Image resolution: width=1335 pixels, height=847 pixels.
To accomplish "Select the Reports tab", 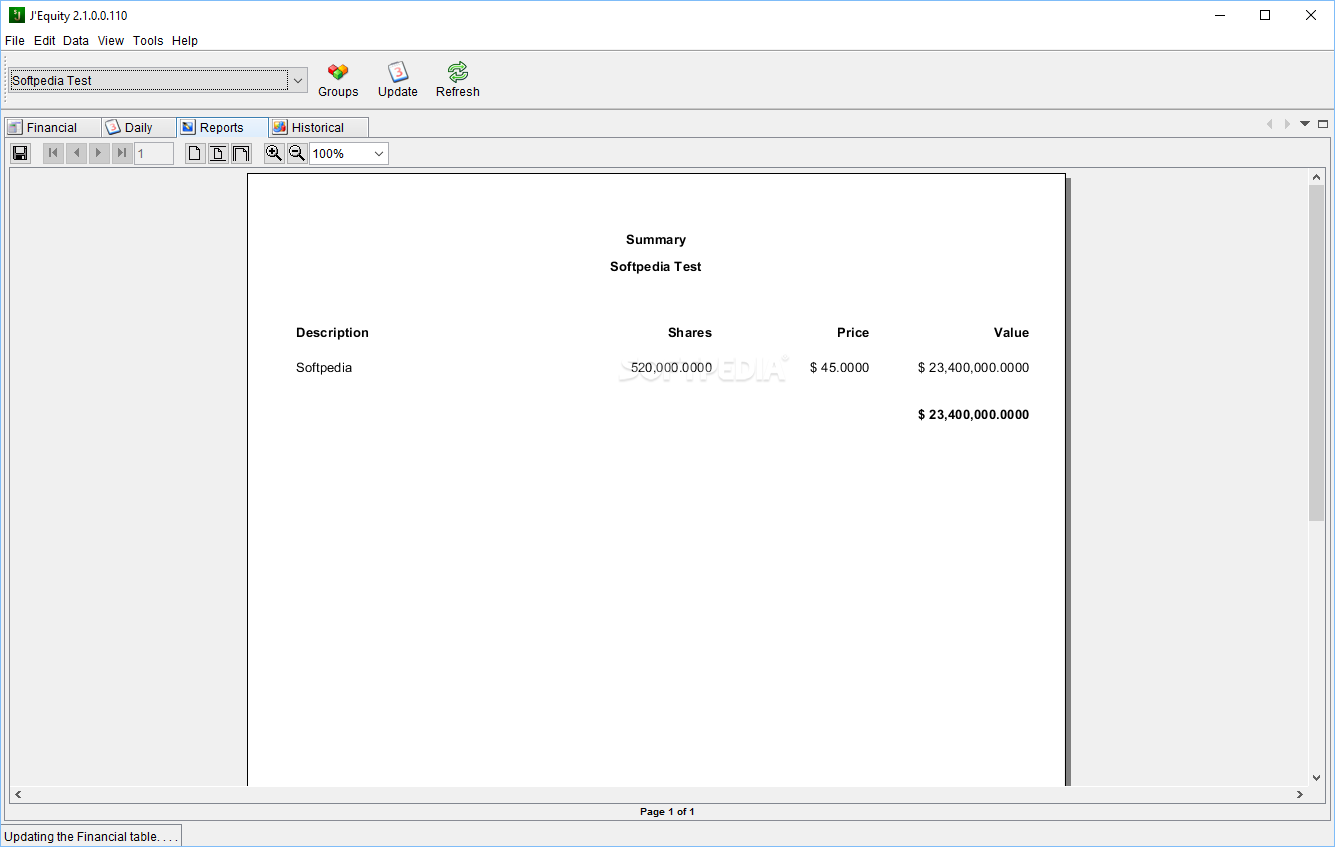I will point(222,127).
